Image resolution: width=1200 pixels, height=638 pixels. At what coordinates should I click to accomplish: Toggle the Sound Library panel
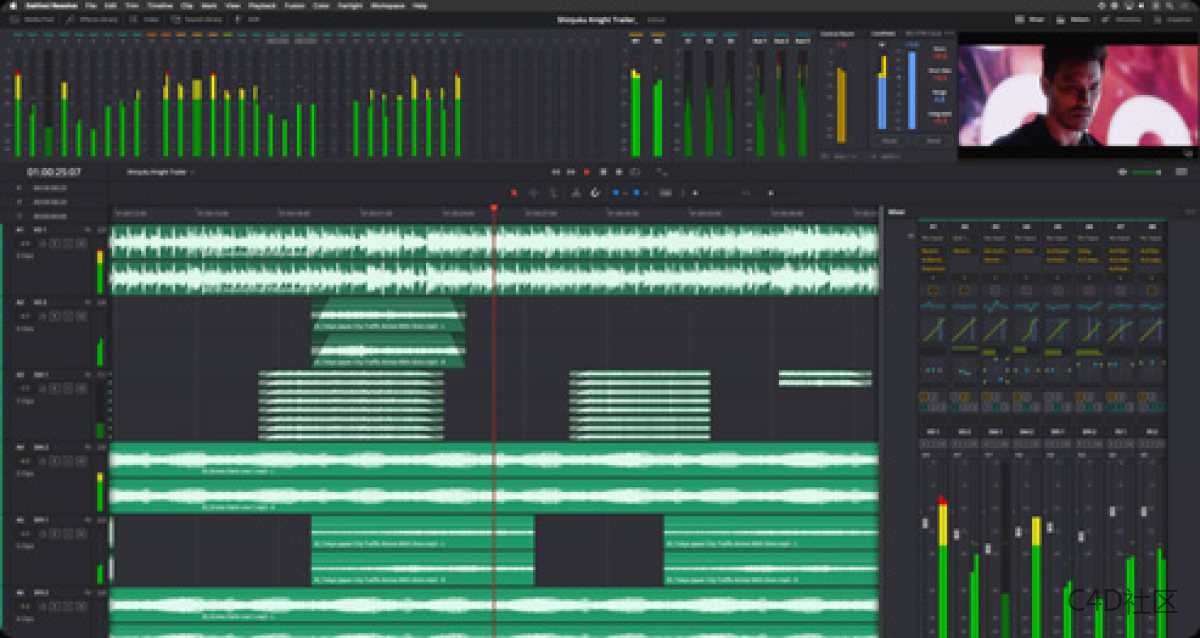tap(196, 19)
